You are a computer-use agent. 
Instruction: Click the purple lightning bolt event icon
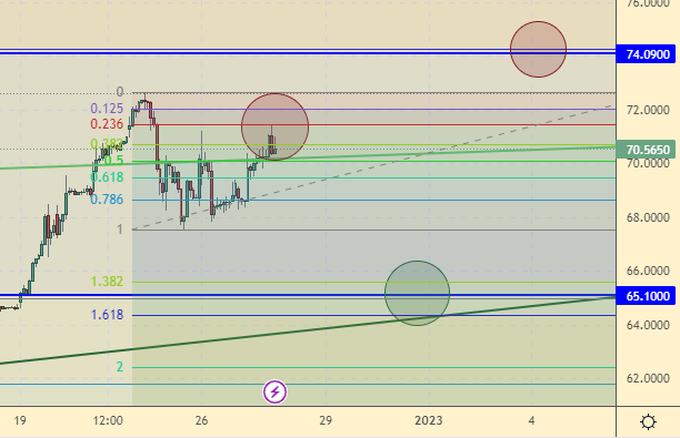pyautogui.click(x=277, y=392)
